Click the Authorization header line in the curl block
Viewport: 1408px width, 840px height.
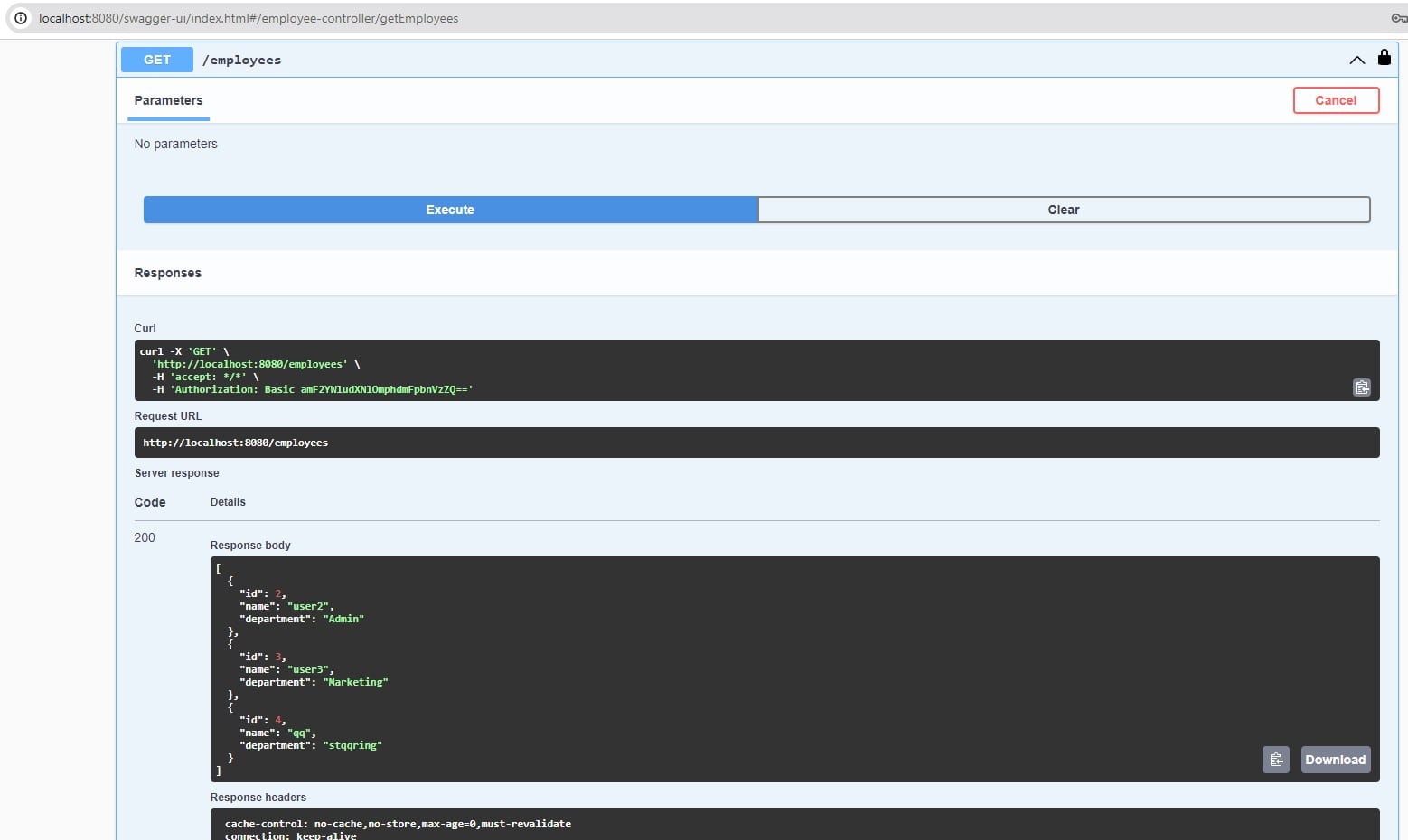pos(313,389)
